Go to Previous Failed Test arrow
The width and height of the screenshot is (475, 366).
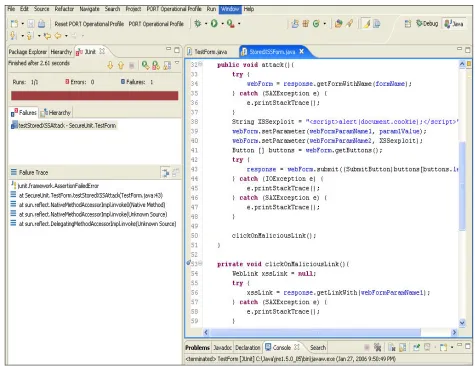click(x=121, y=65)
